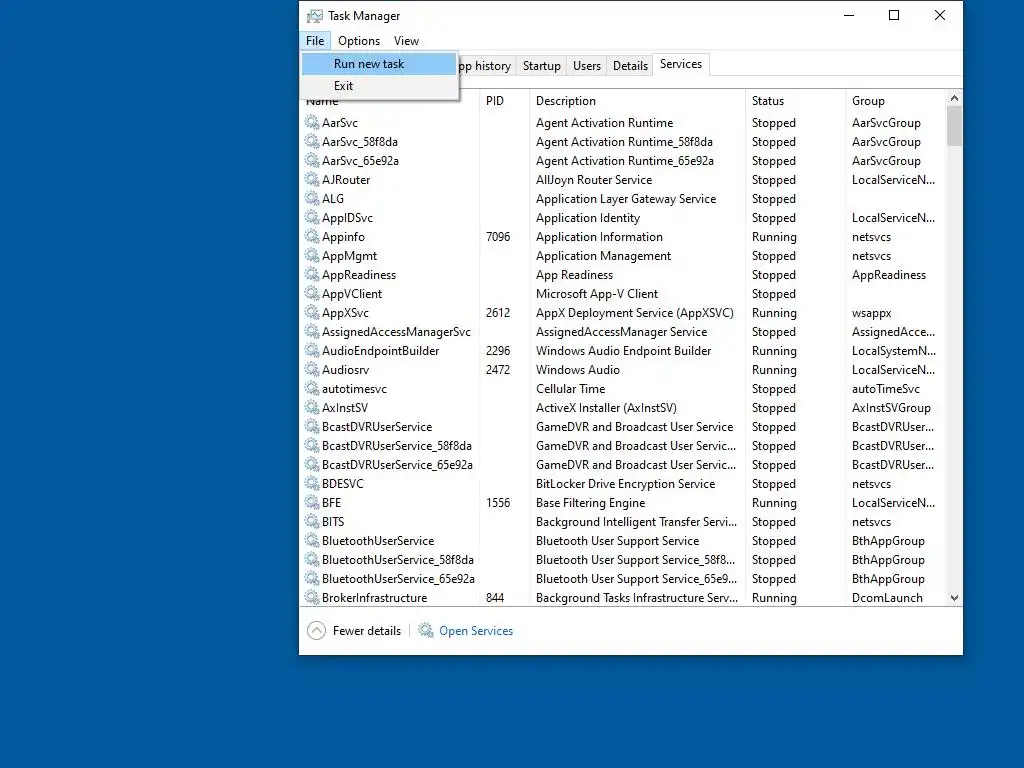The width and height of the screenshot is (1024, 768).
Task: Choose Run new task from File menu
Action: coord(379,64)
